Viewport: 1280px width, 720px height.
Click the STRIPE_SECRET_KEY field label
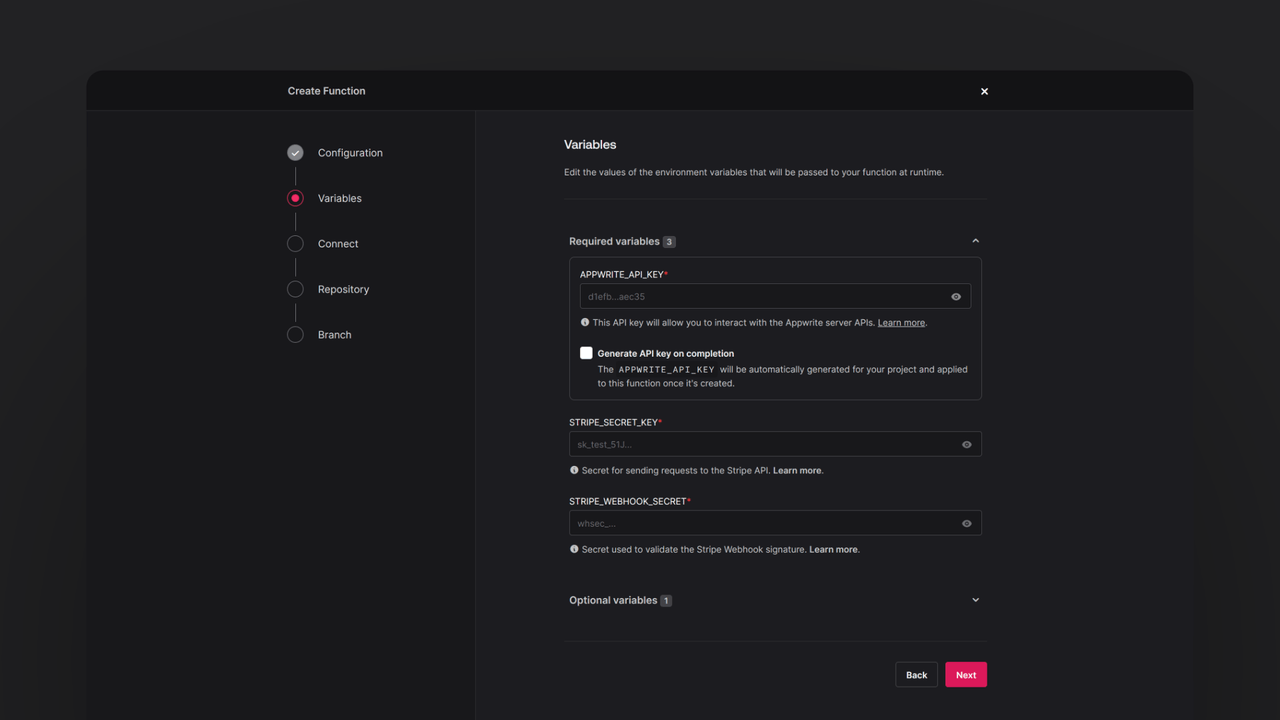614,422
